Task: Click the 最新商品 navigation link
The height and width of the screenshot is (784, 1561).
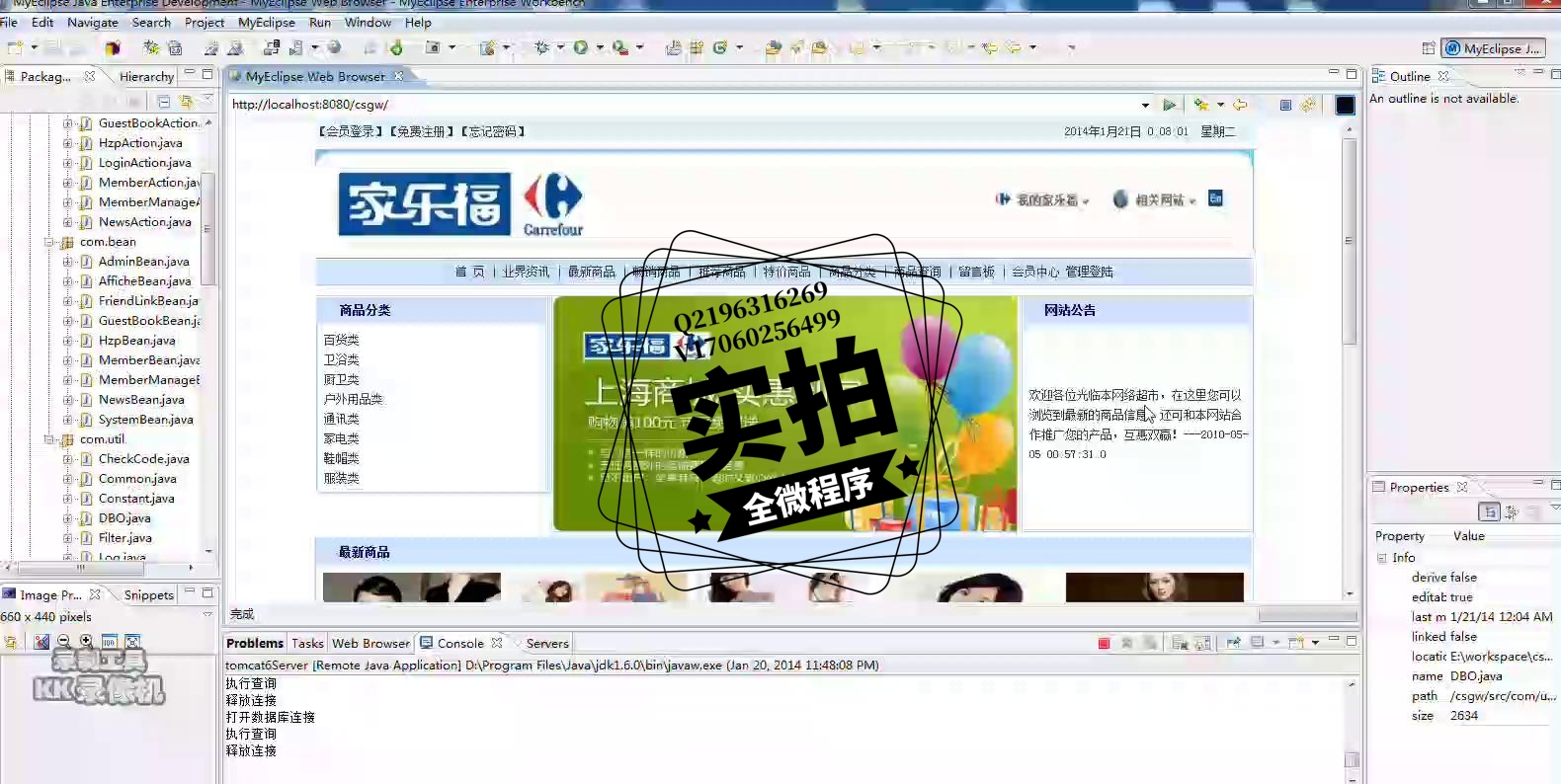Action: coord(591,272)
